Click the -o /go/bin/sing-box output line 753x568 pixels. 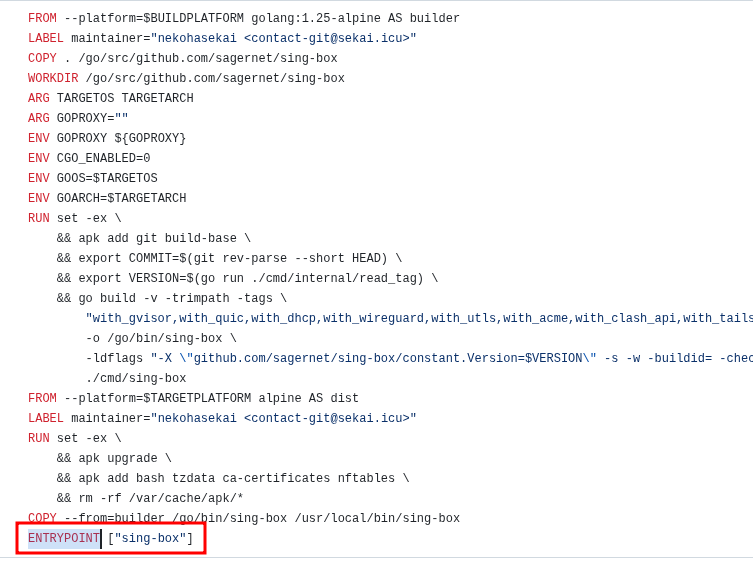161,339
